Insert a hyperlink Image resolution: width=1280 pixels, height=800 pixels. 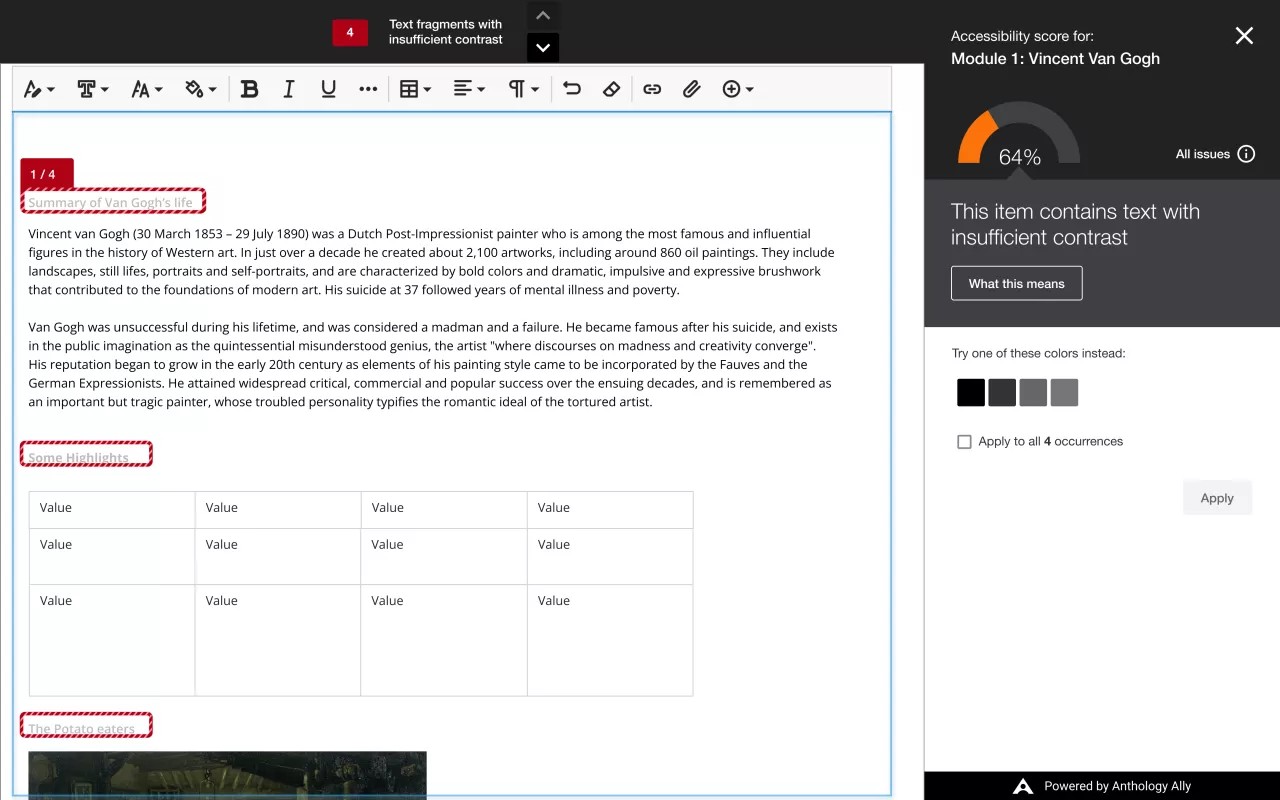pyautogui.click(x=652, y=89)
